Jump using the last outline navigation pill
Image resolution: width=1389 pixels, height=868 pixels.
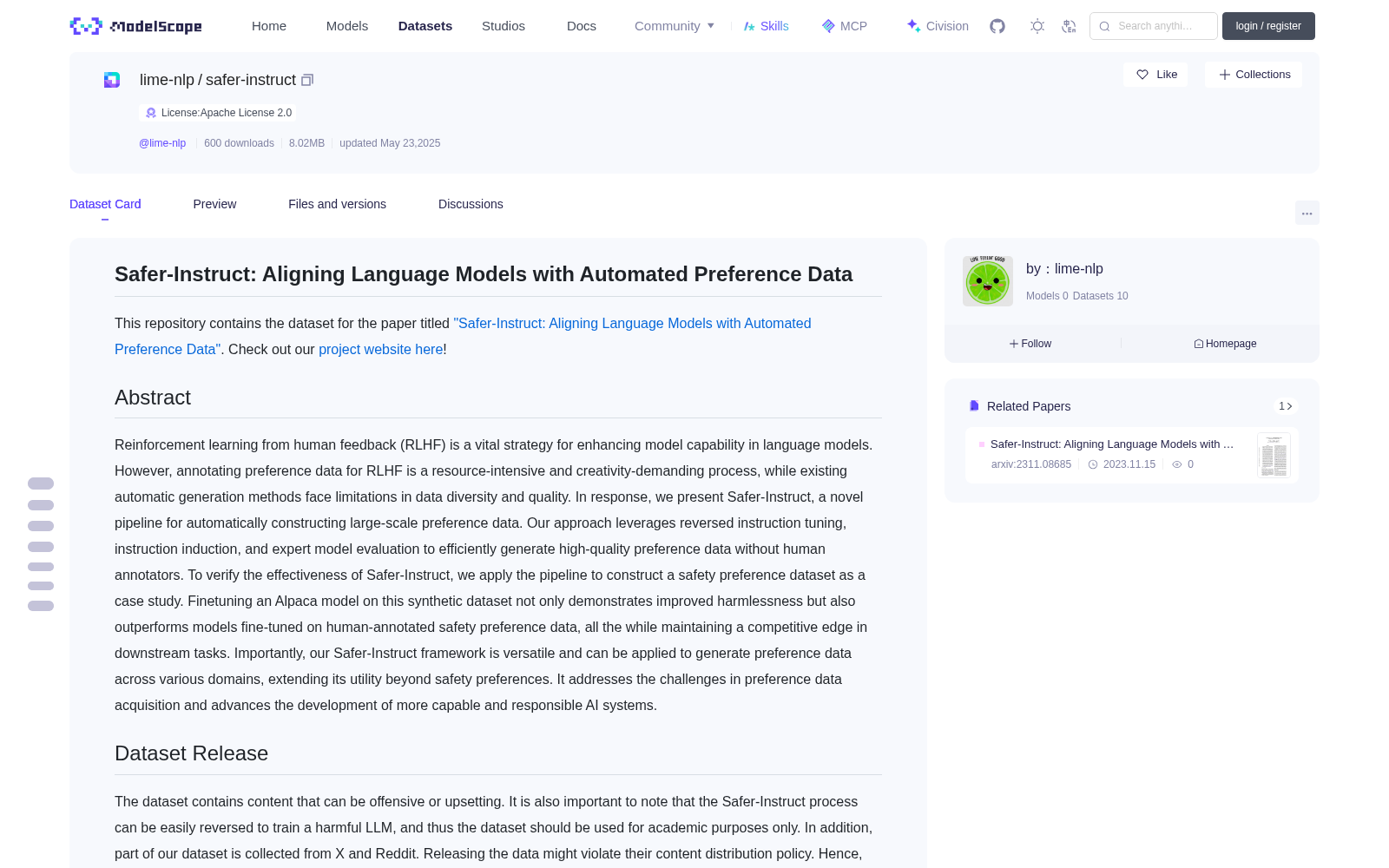pyautogui.click(x=41, y=606)
